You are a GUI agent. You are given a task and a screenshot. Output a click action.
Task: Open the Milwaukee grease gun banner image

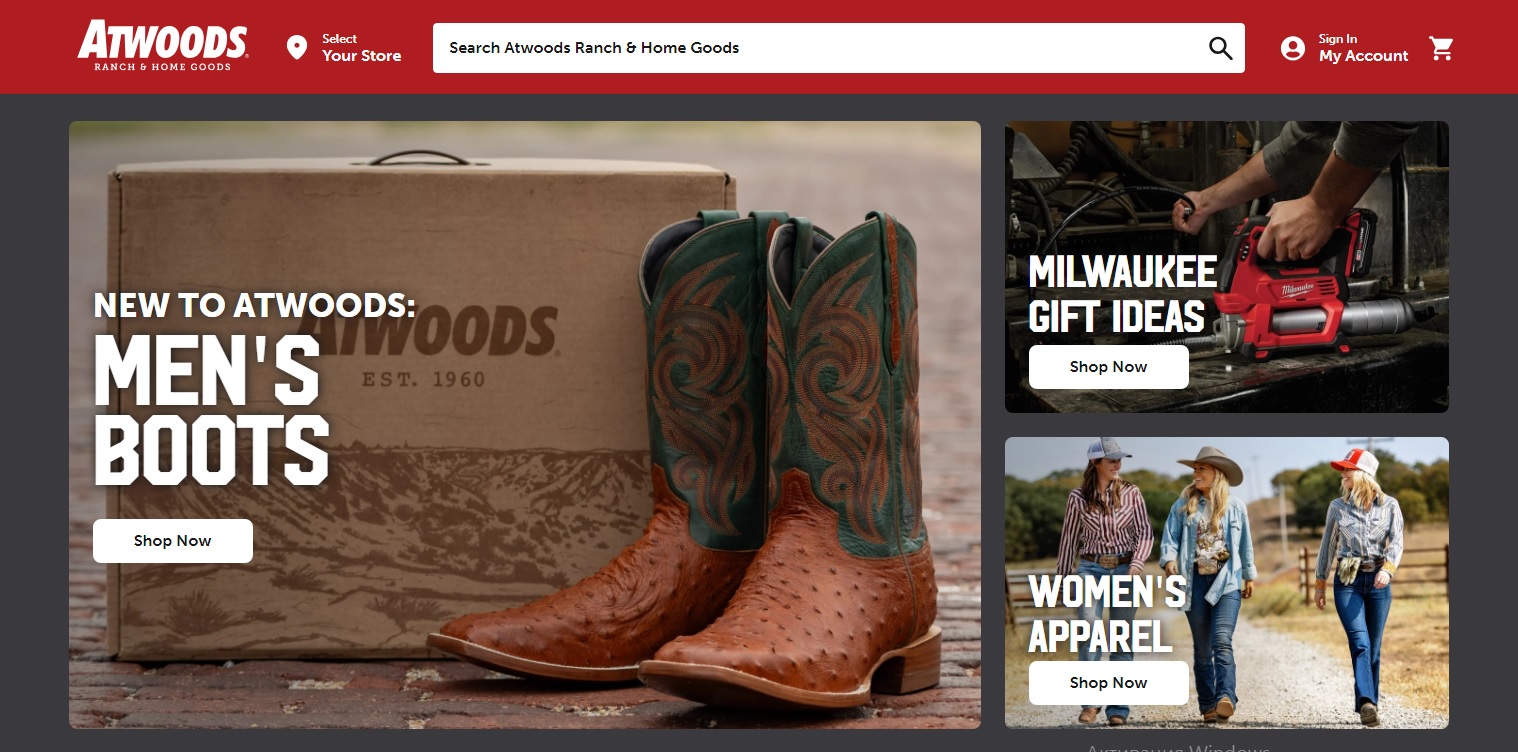[x=1227, y=267]
